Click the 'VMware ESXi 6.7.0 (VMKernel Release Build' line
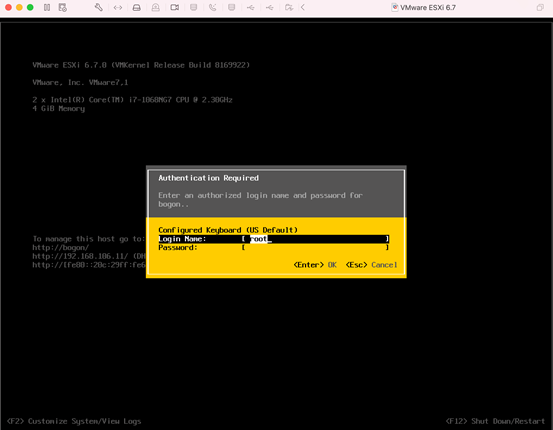Viewport: 553px width, 430px height. [141, 65]
